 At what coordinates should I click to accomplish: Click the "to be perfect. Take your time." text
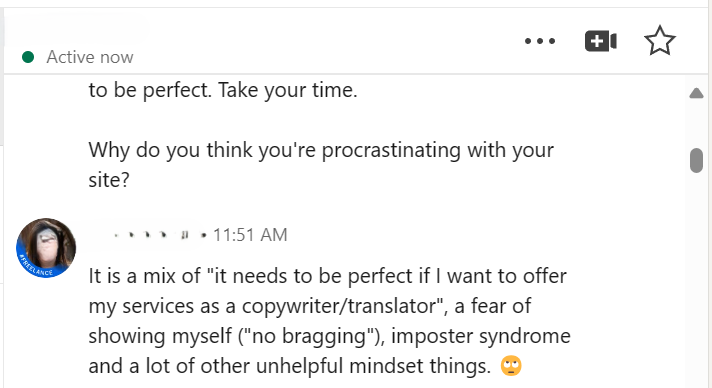[x=223, y=90]
